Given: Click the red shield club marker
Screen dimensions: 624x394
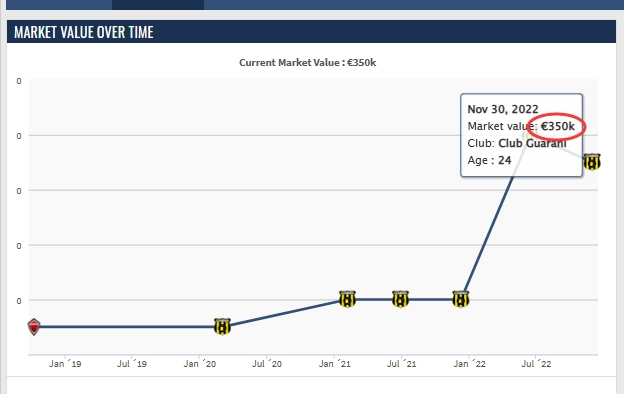Looking at the screenshot, I should (x=34, y=327).
